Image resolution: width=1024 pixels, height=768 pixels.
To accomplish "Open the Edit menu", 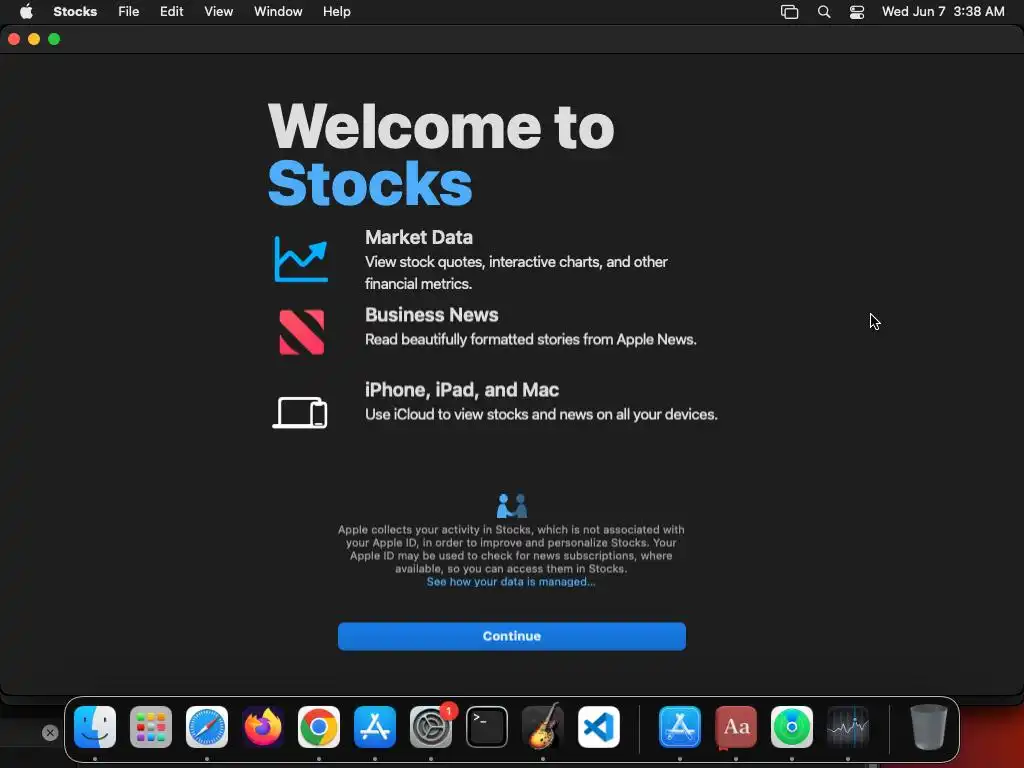I will coord(172,12).
